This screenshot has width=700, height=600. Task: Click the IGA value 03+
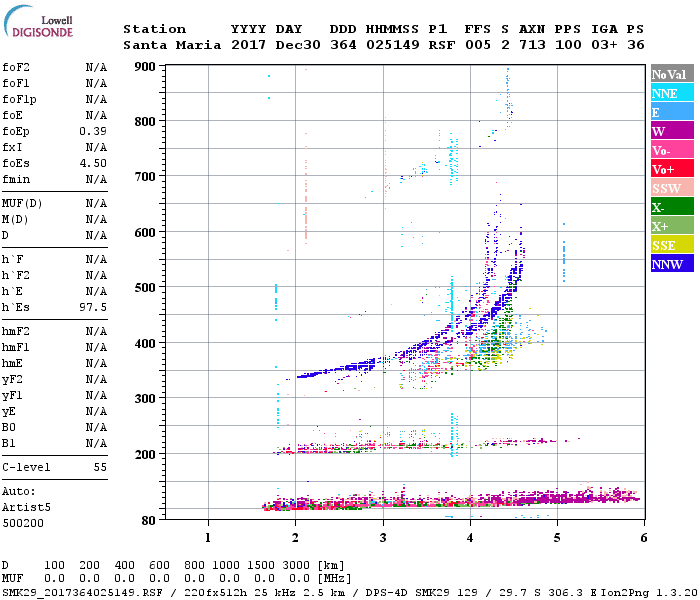pyautogui.click(x=604, y=45)
